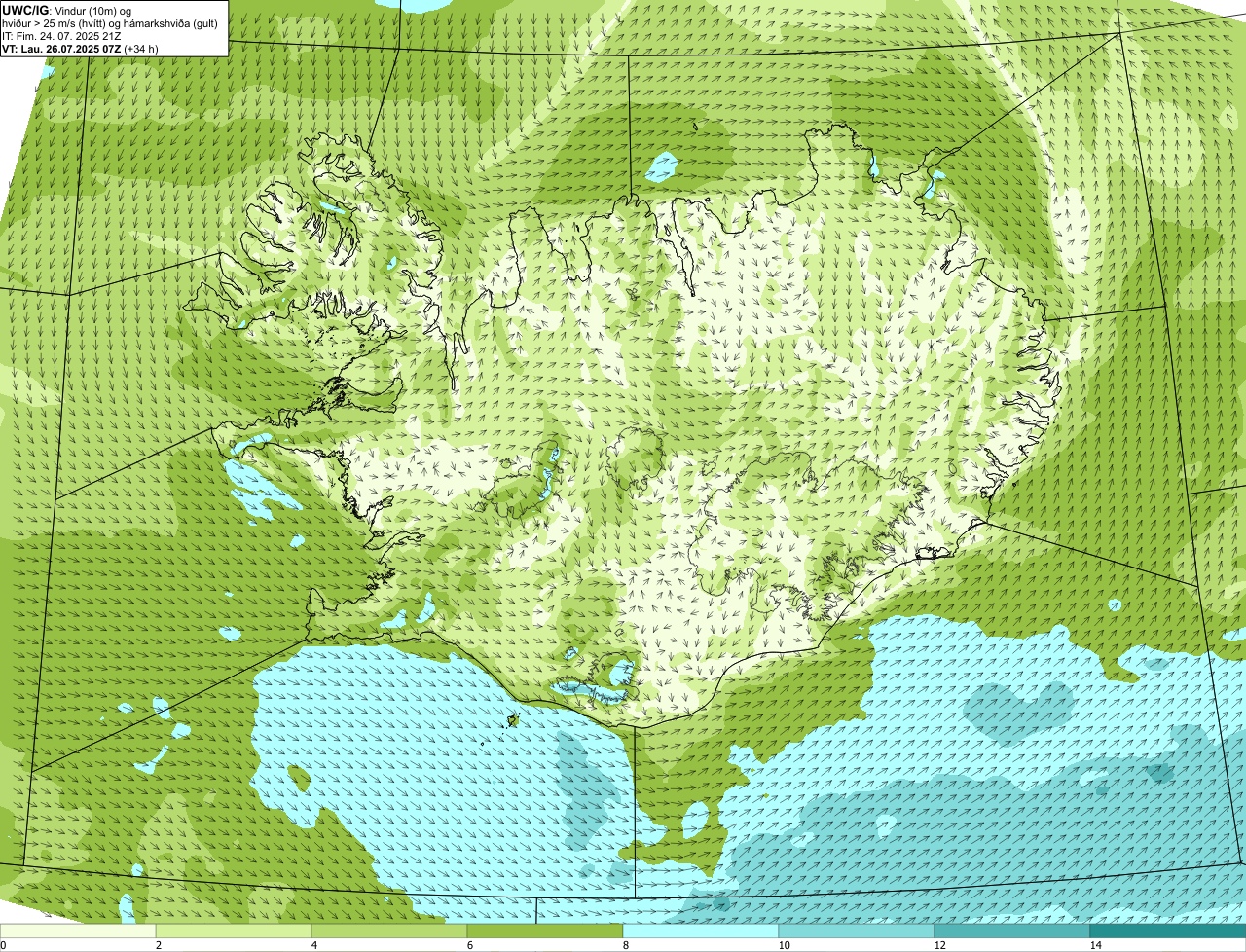Click the legend label "6"
This screenshot has height=952, width=1246.
pos(469,945)
